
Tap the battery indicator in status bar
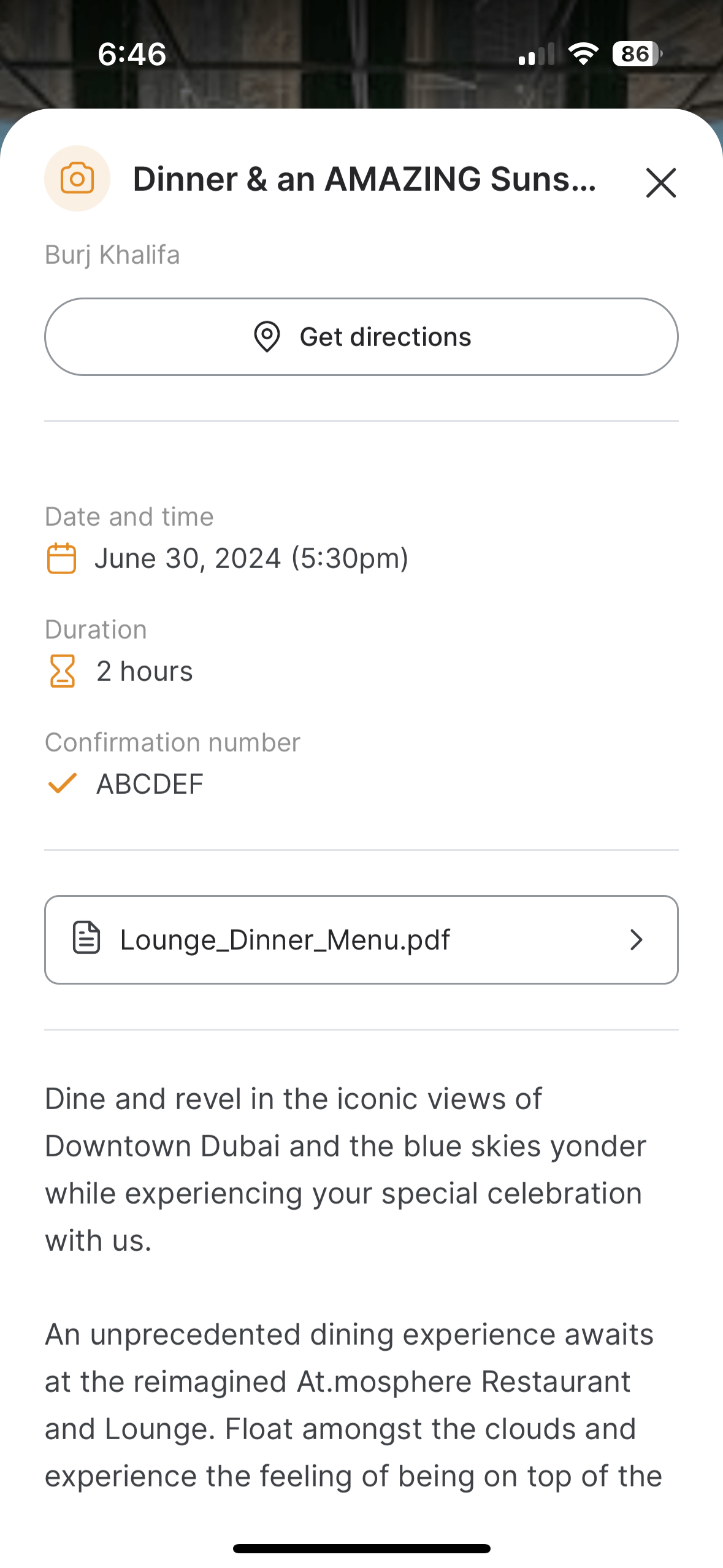637,54
